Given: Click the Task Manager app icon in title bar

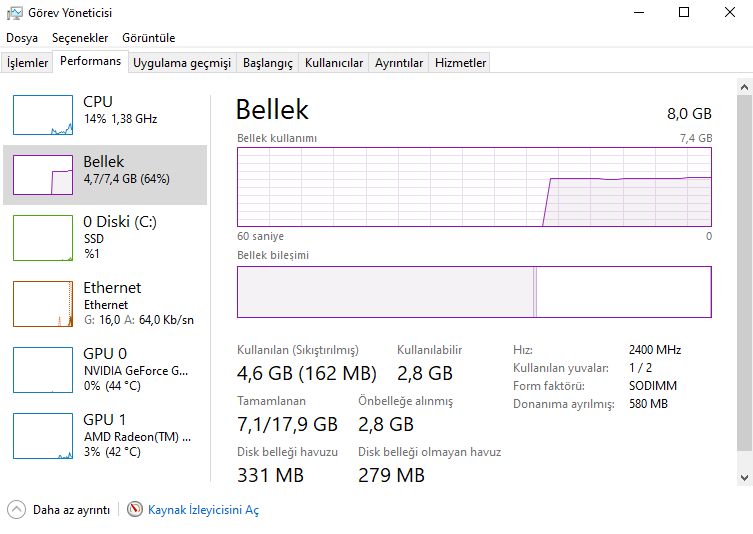Looking at the screenshot, I should point(15,13).
